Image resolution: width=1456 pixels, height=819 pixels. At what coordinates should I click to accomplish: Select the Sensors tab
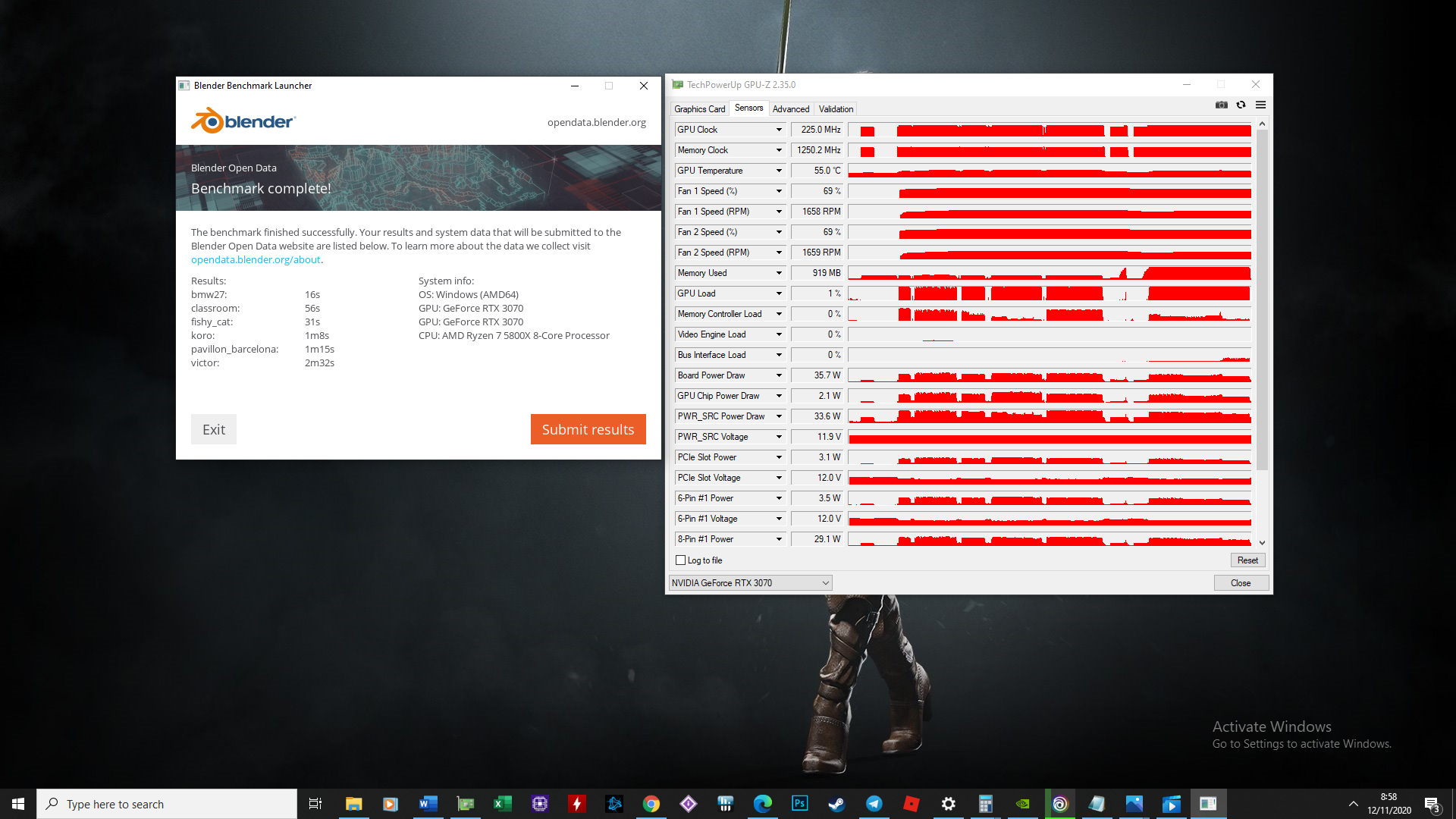[748, 108]
